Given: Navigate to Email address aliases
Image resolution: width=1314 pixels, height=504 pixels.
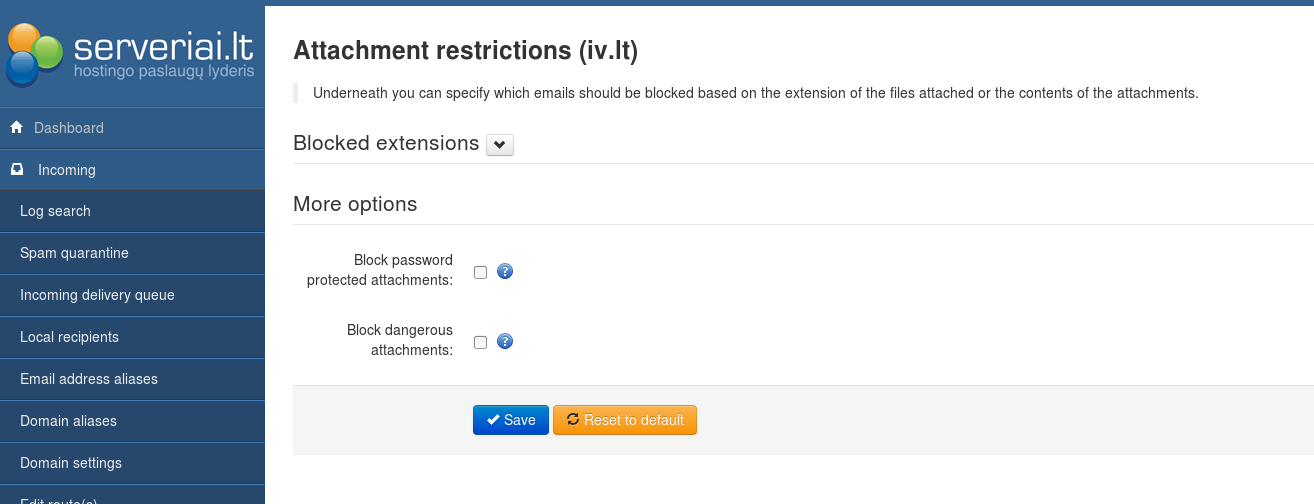Looking at the screenshot, I should click(89, 379).
